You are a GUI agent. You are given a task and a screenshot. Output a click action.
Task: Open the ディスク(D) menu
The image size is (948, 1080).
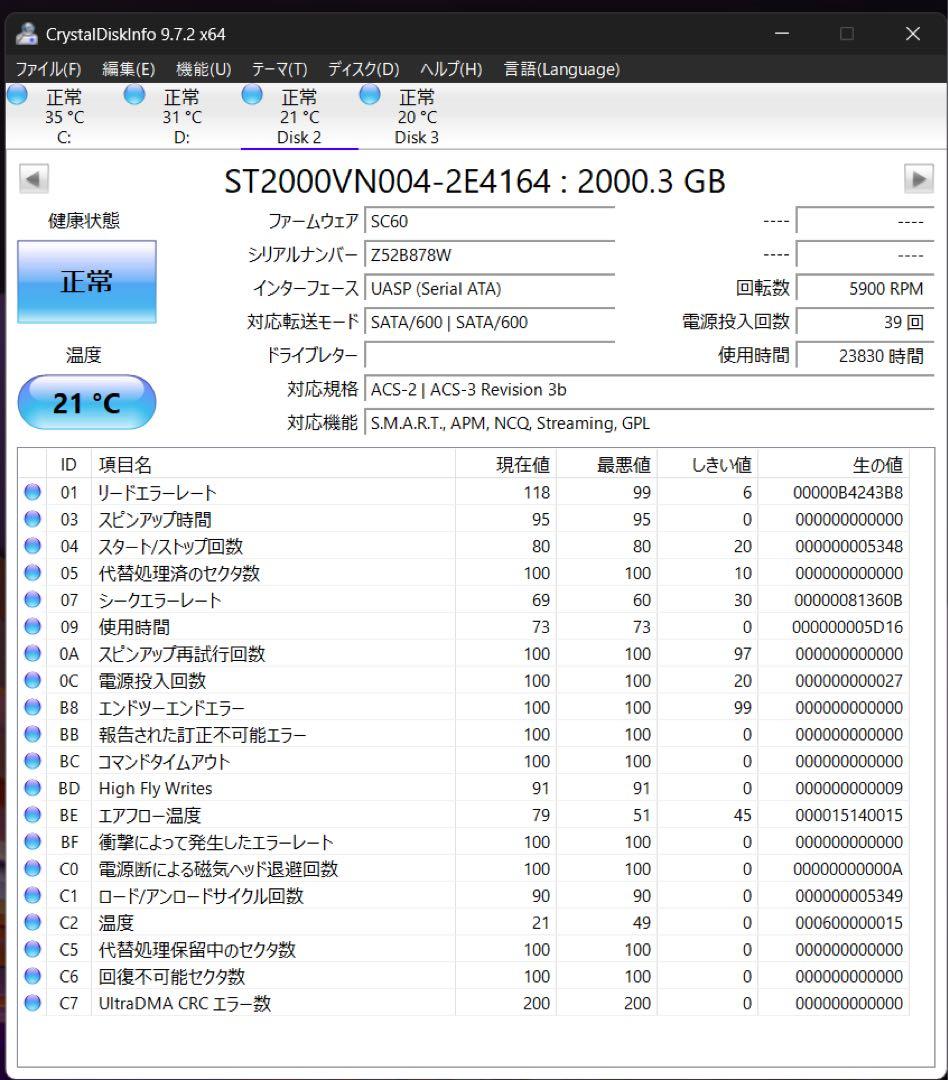(363, 69)
